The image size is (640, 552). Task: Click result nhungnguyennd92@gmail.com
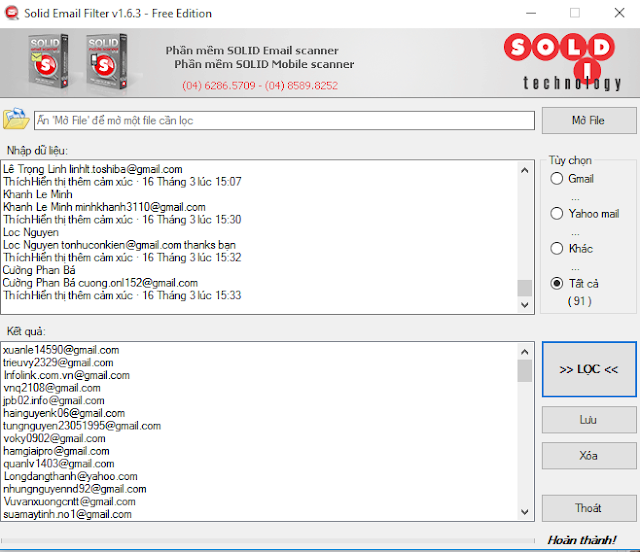coord(75,489)
